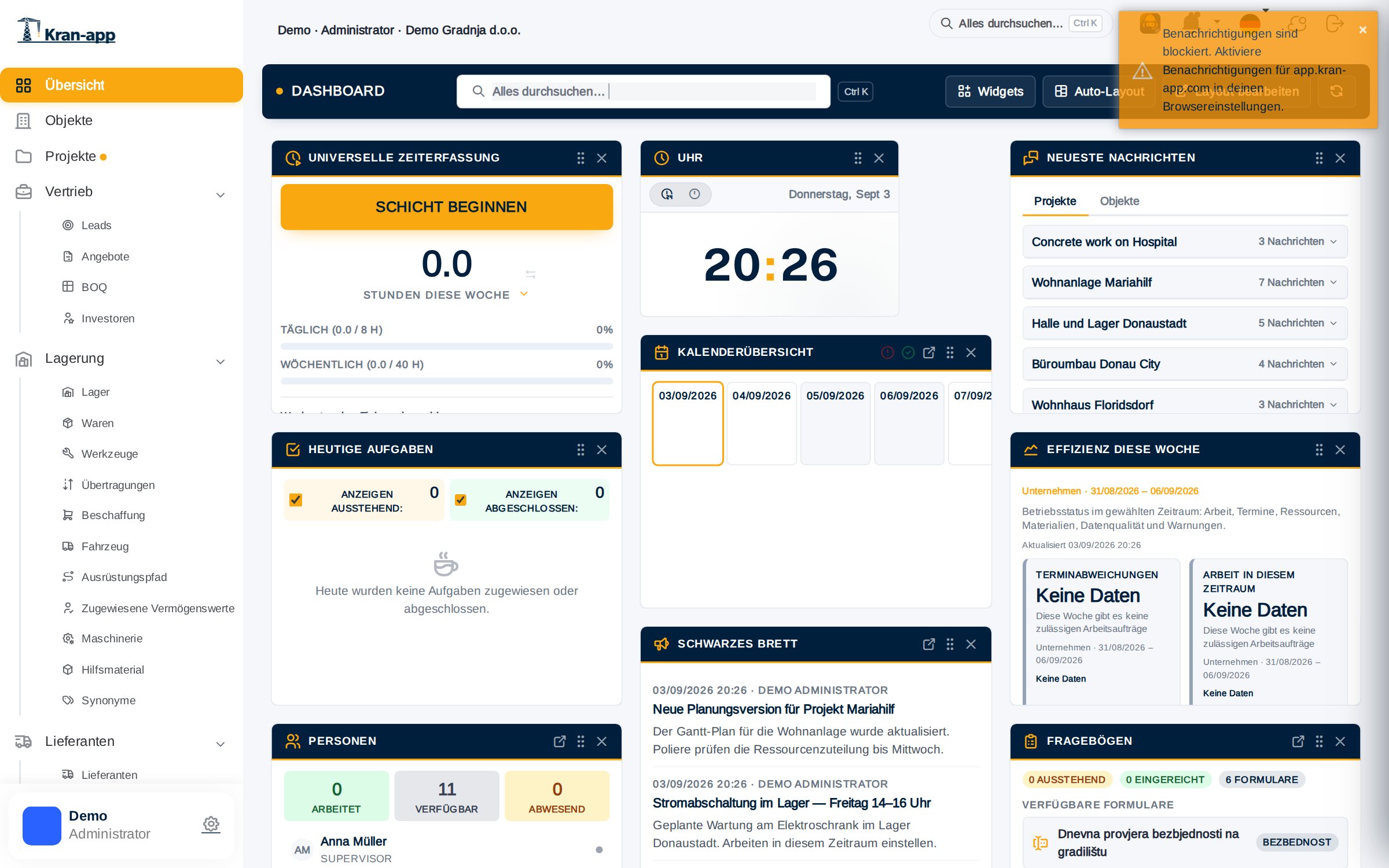Select the Projekte tab in Neueste Nachrichten
This screenshot has width=1389, height=868.
point(1055,201)
